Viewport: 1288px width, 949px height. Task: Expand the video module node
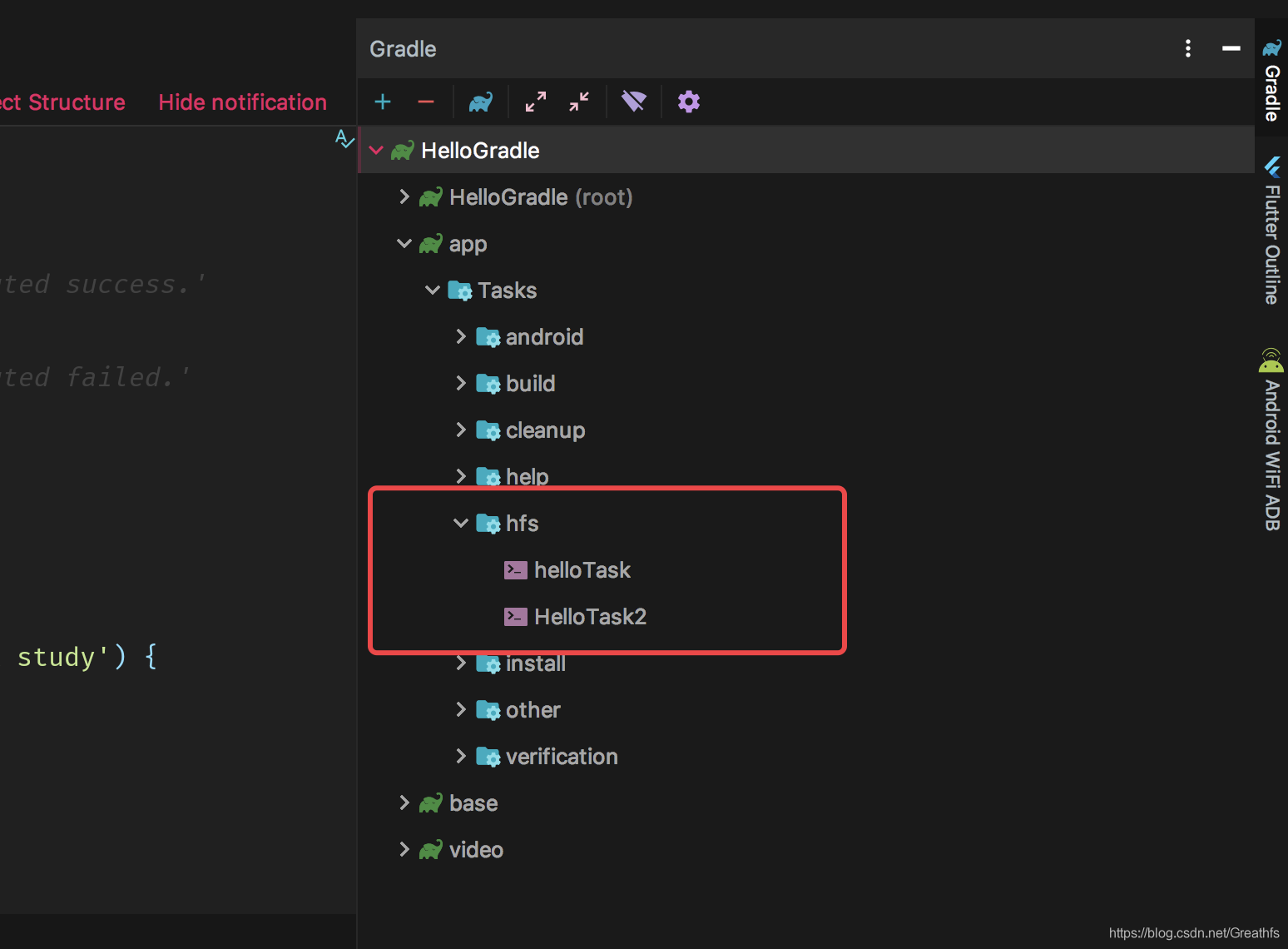pyautogui.click(x=404, y=849)
